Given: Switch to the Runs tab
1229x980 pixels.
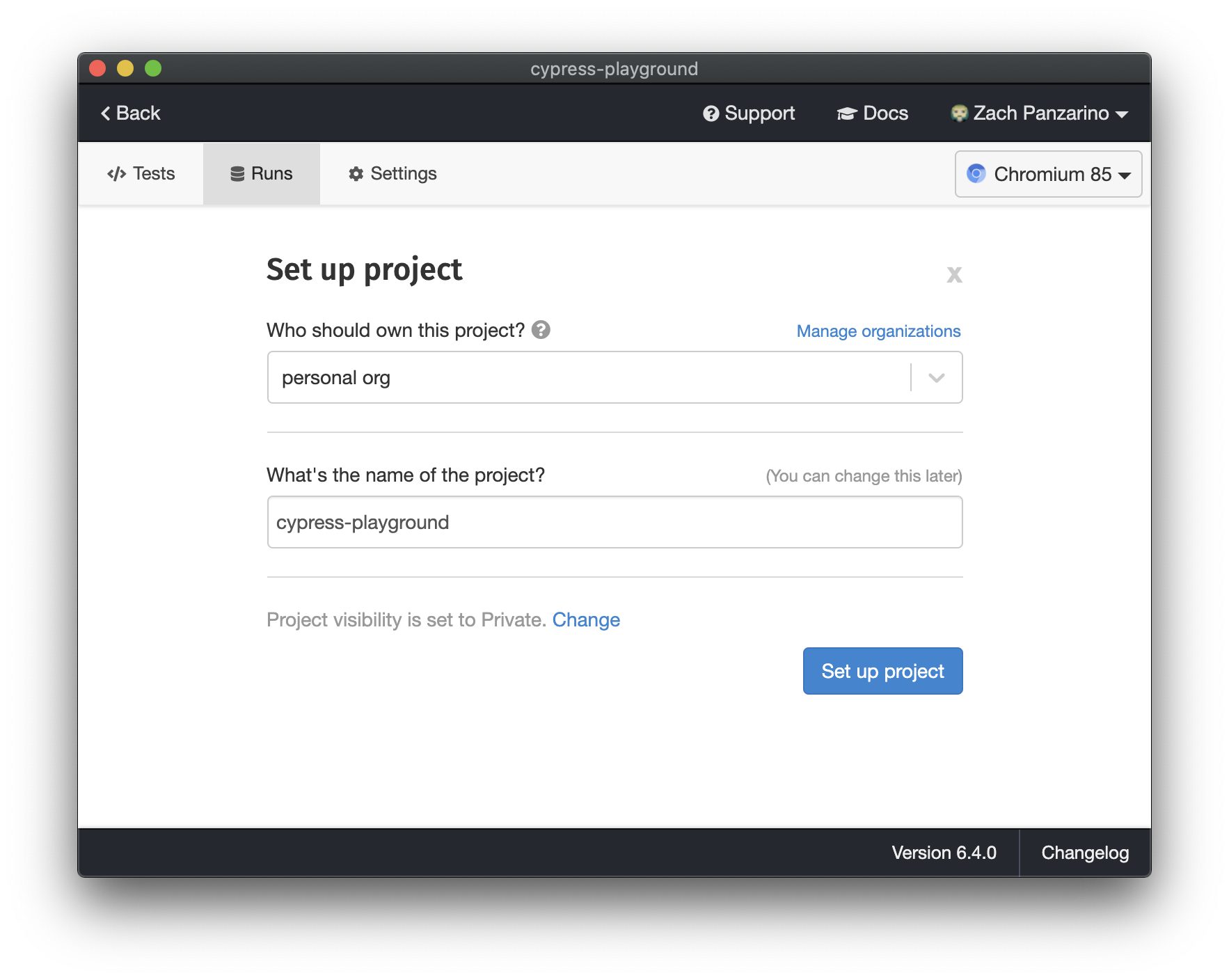Looking at the screenshot, I should tap(262, 174).
